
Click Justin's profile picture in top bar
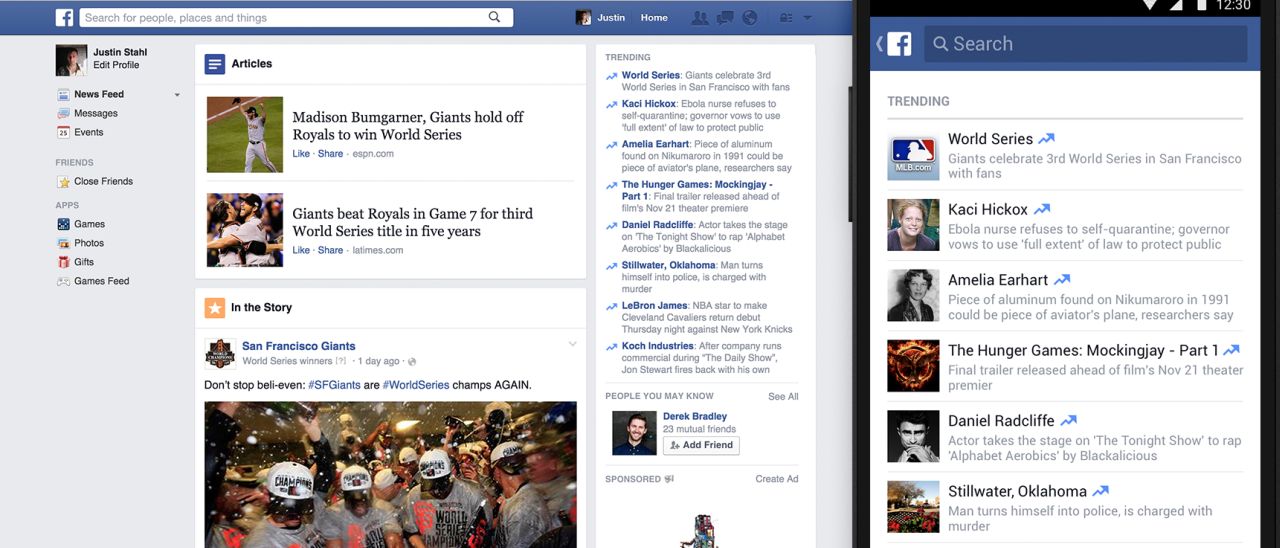(584, 18)
